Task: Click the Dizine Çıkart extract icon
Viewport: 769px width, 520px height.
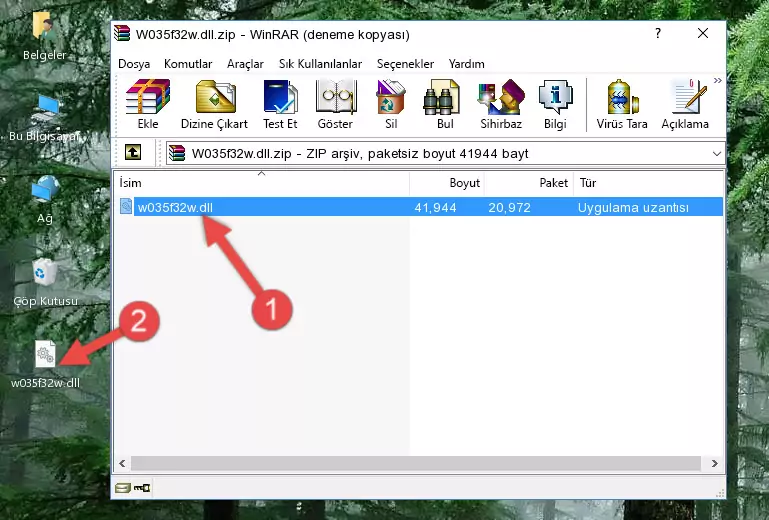Action: (x=214, y=104)
